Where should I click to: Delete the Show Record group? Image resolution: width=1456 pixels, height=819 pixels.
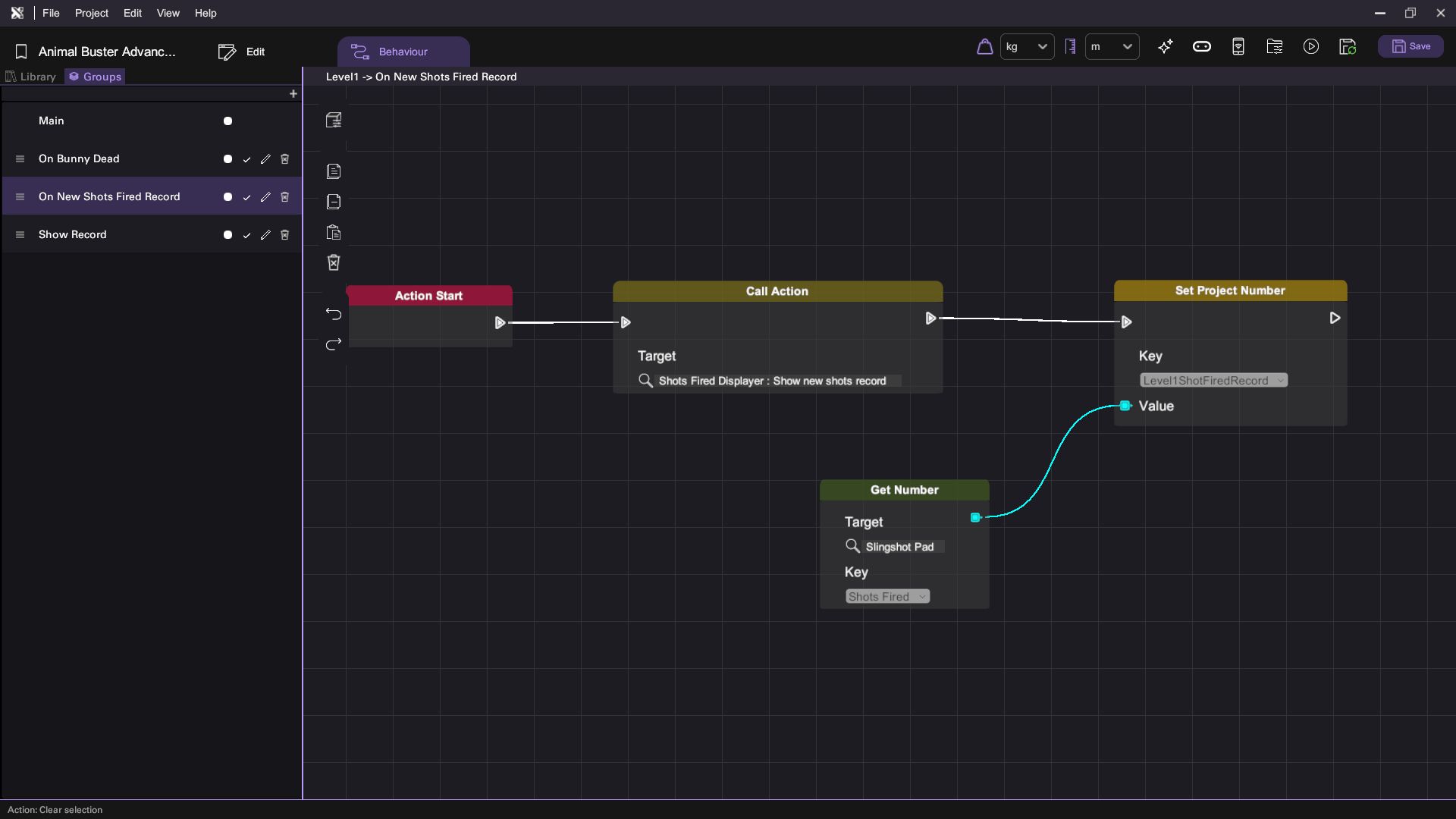[285, 235]
